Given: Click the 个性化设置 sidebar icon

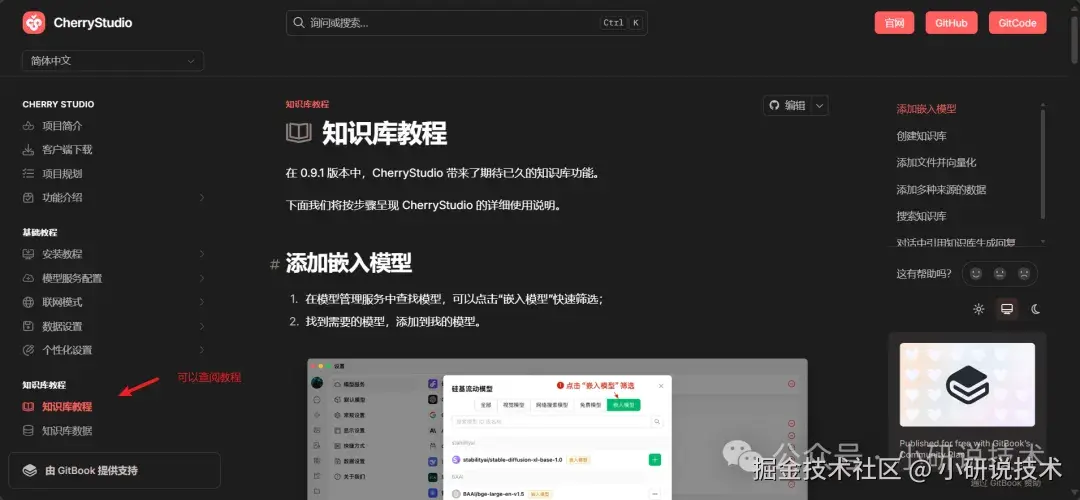Looking at the screenshot, I should point(28,350).
